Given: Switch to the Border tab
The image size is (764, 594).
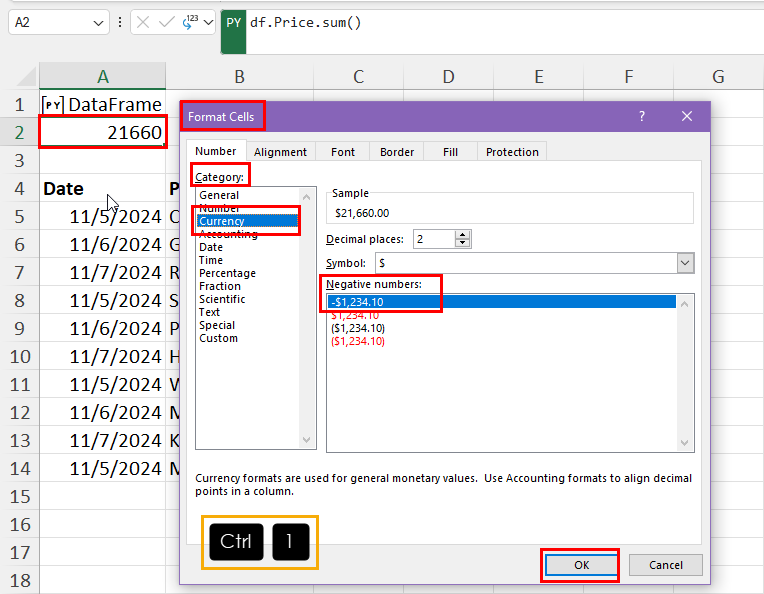Looking at the screenshot, I should [x=397, y=152].
